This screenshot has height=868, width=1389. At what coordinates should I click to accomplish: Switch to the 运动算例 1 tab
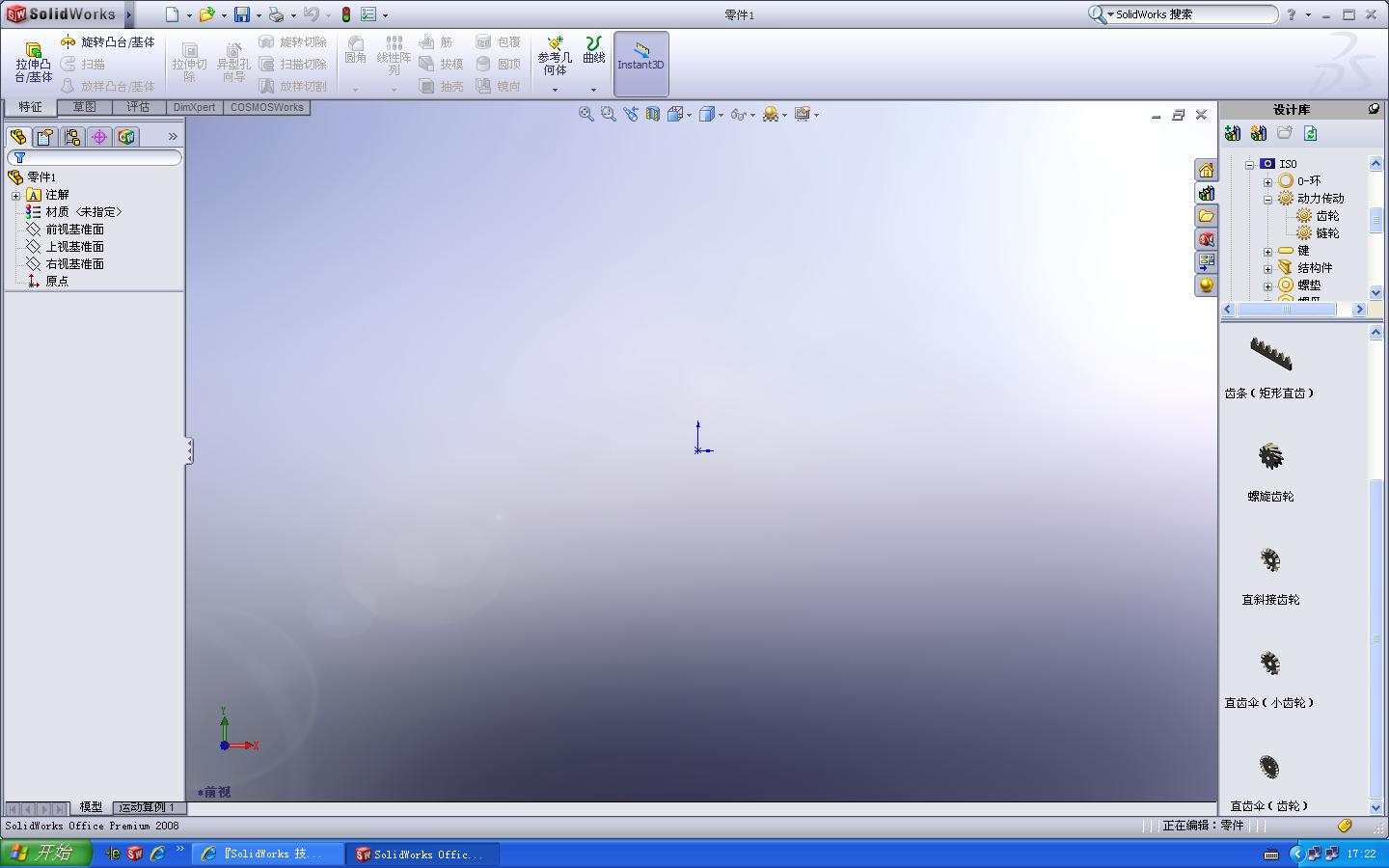click(x=148, y=807)
